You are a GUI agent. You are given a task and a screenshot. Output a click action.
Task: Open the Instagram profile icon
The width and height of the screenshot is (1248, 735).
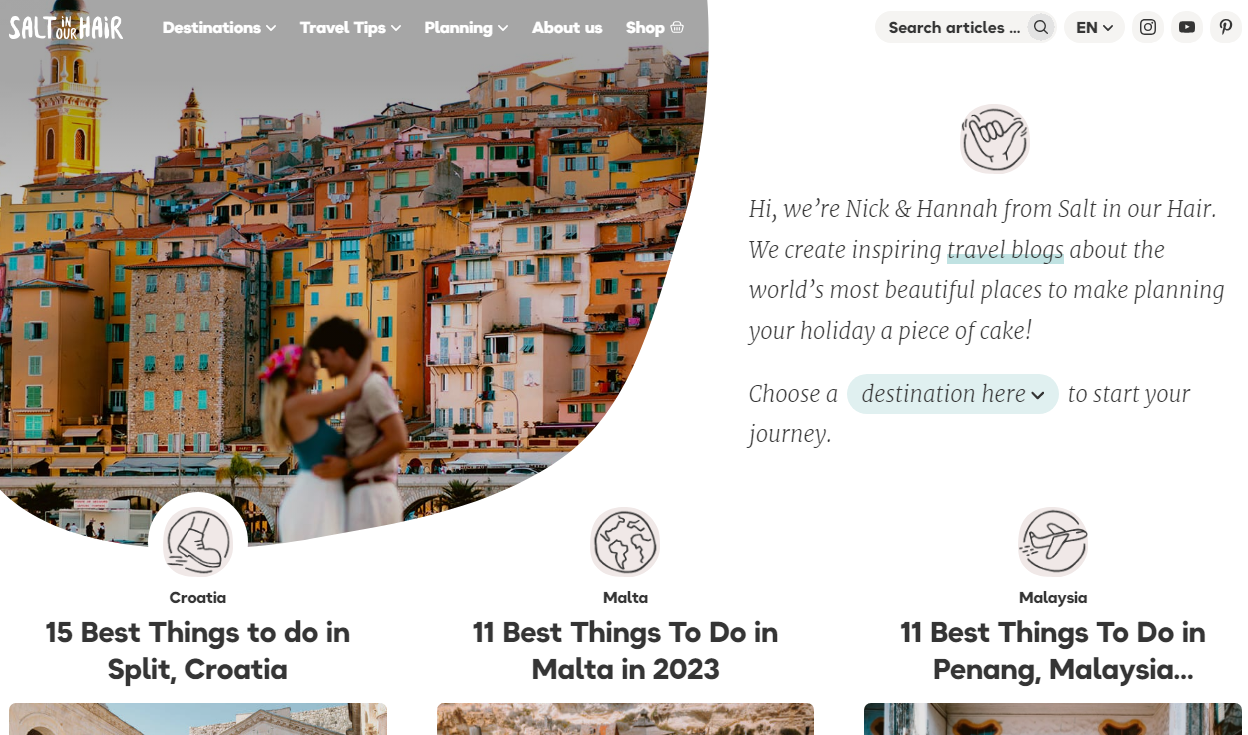[1148, 27]
